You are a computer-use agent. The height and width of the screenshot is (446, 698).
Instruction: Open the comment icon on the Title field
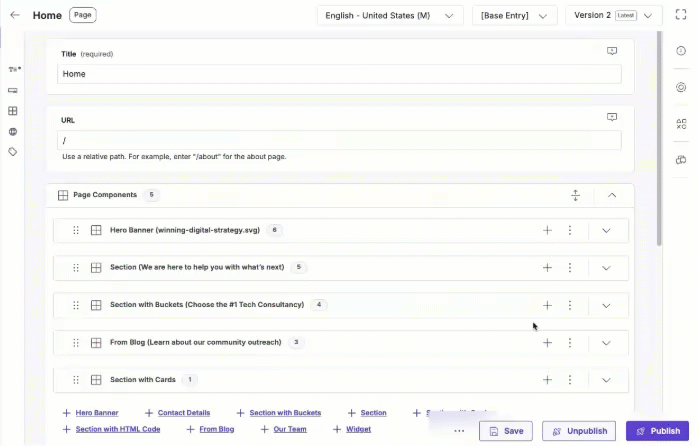612,51
